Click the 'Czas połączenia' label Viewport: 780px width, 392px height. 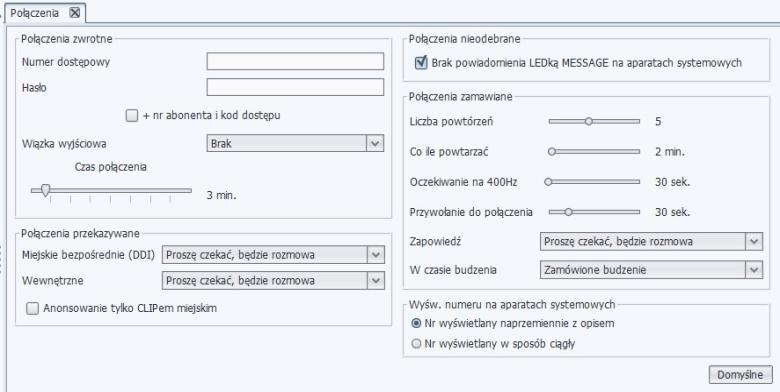point(110,167)
